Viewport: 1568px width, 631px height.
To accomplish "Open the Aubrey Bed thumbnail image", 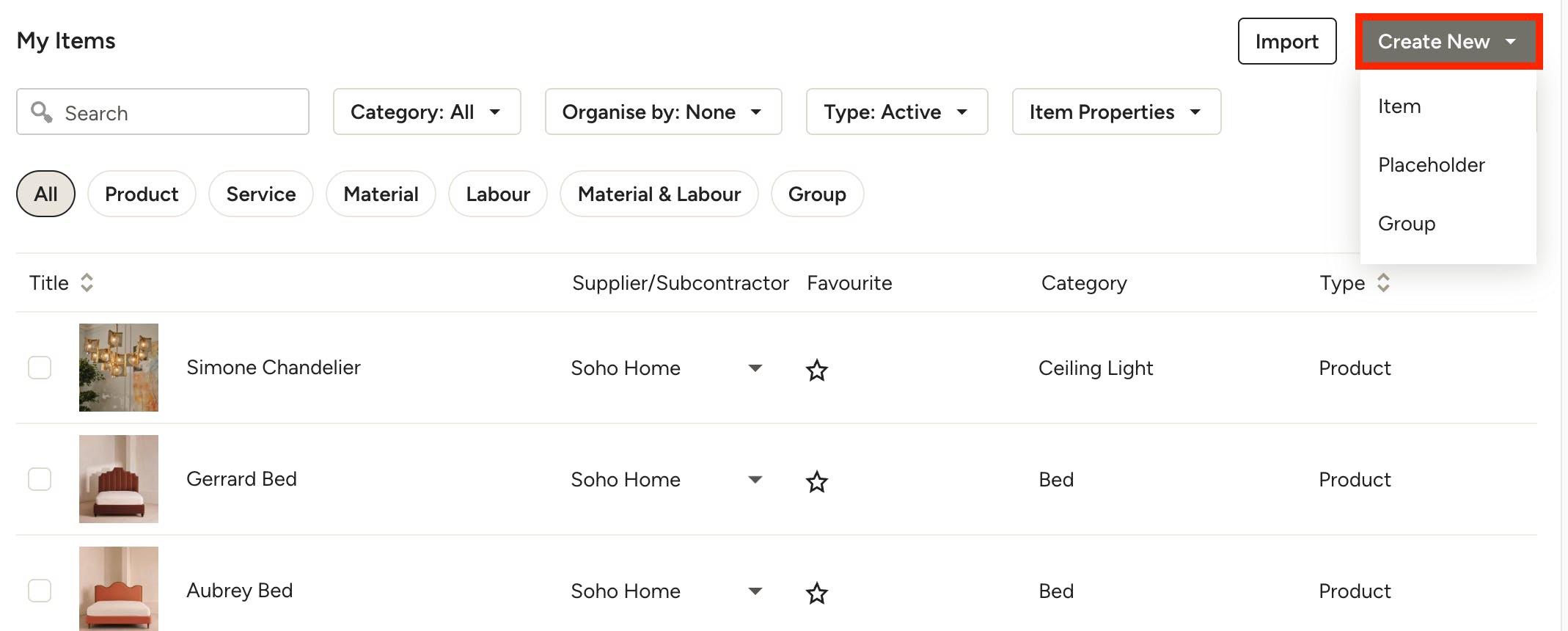I will [x=119, y=588].
